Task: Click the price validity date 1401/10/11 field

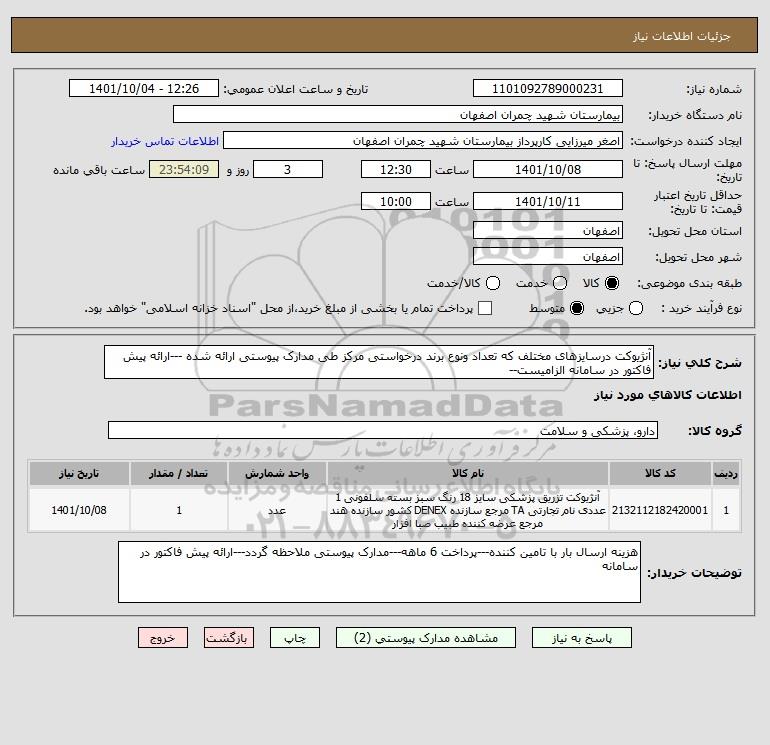Action: point(548,201)
